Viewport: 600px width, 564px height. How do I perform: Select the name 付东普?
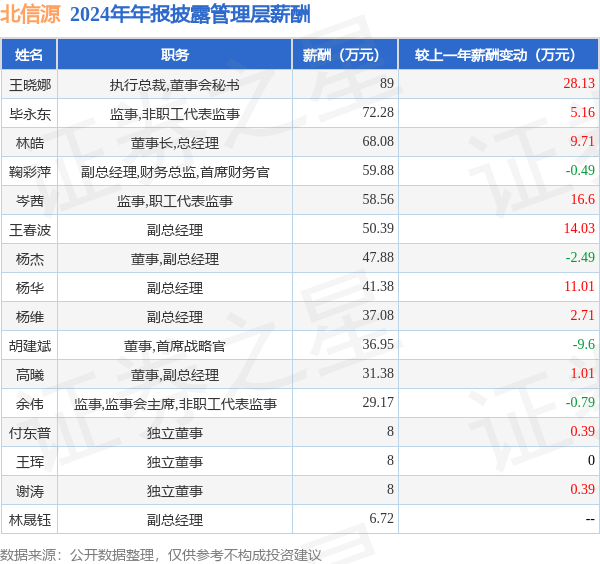click(29, 433)
